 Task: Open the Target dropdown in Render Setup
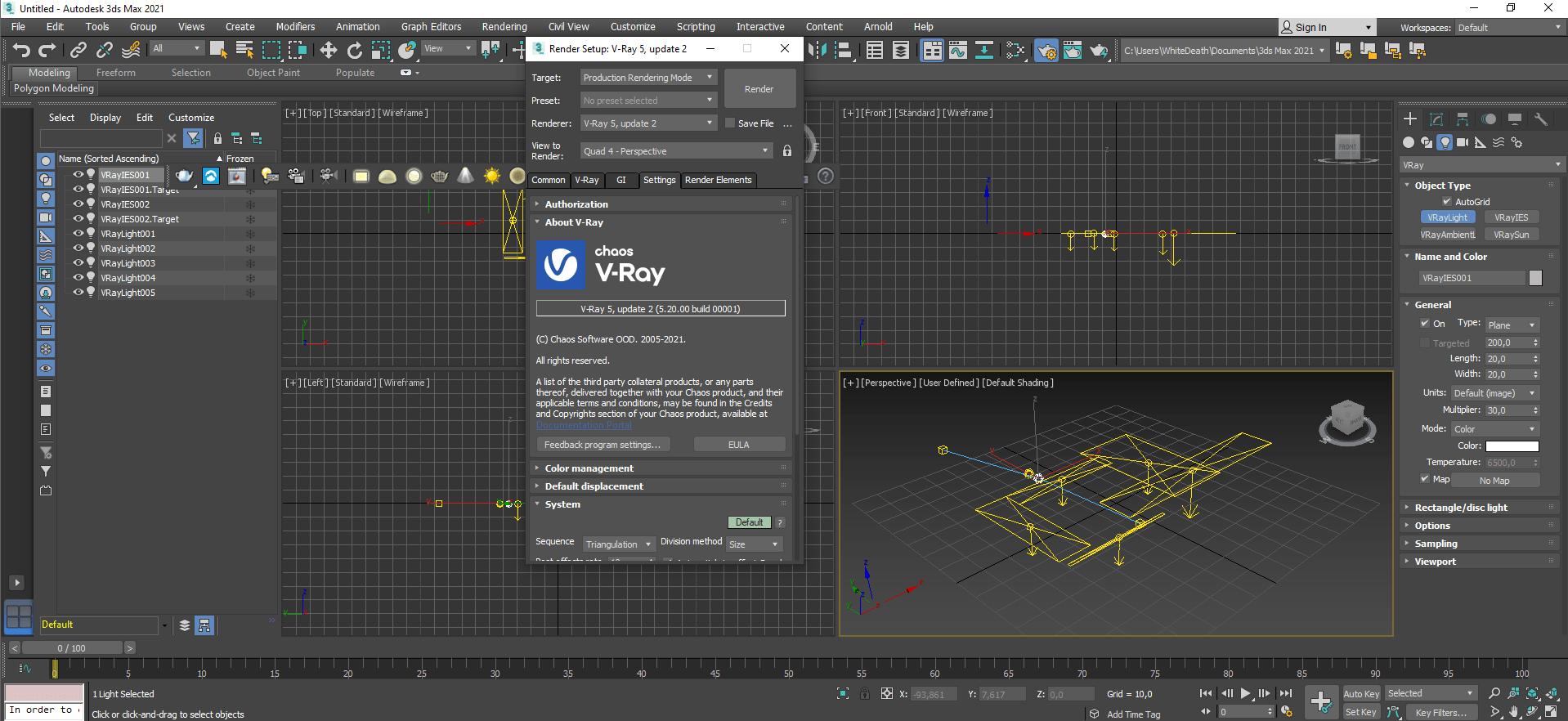coord(648,78)
